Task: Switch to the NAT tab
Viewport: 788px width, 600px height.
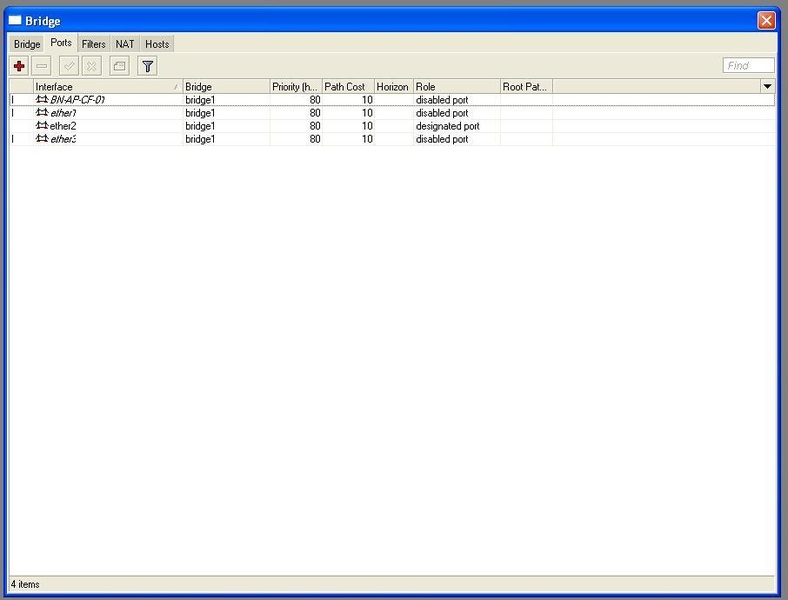Action: click(x=125, y=44)
